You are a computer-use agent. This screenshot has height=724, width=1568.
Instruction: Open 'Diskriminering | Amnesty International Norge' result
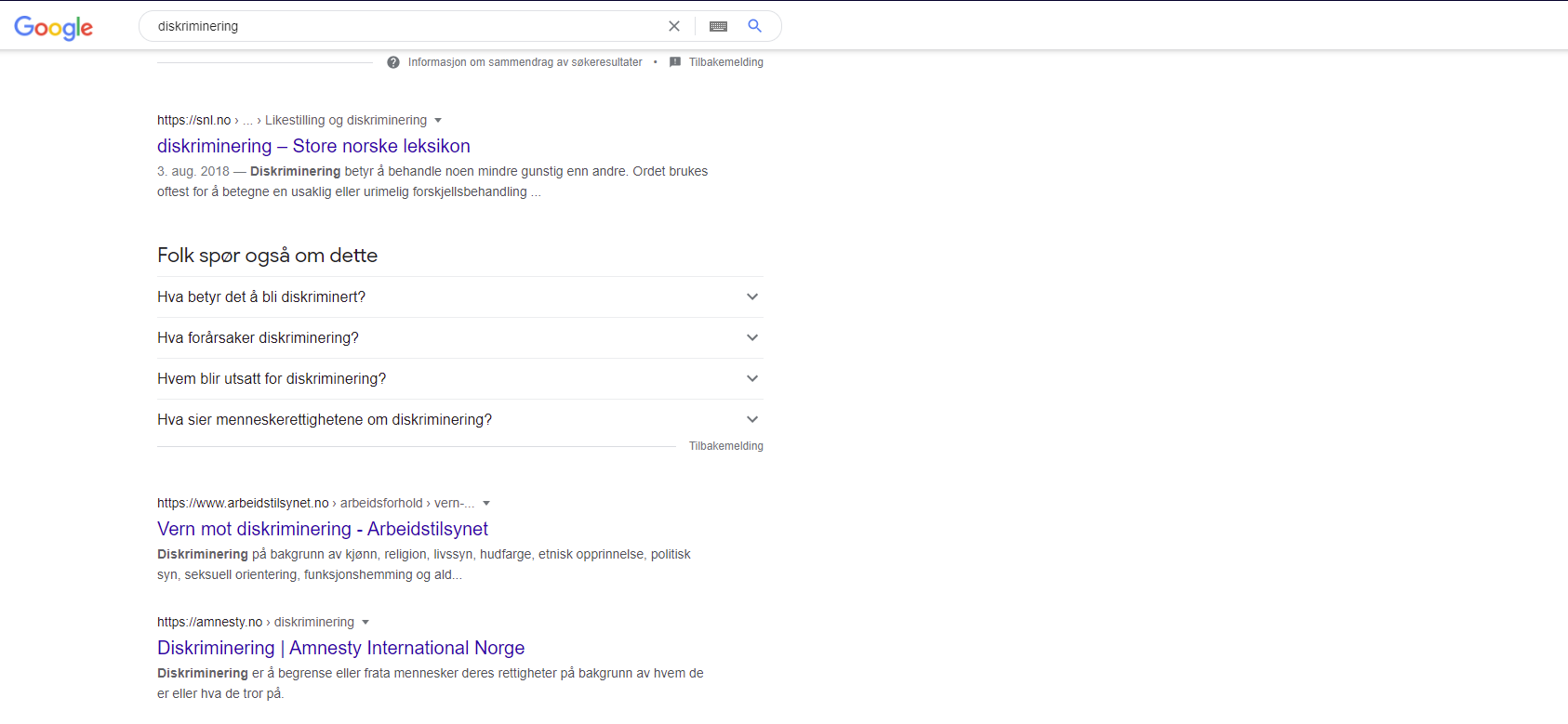click(340, 648)
